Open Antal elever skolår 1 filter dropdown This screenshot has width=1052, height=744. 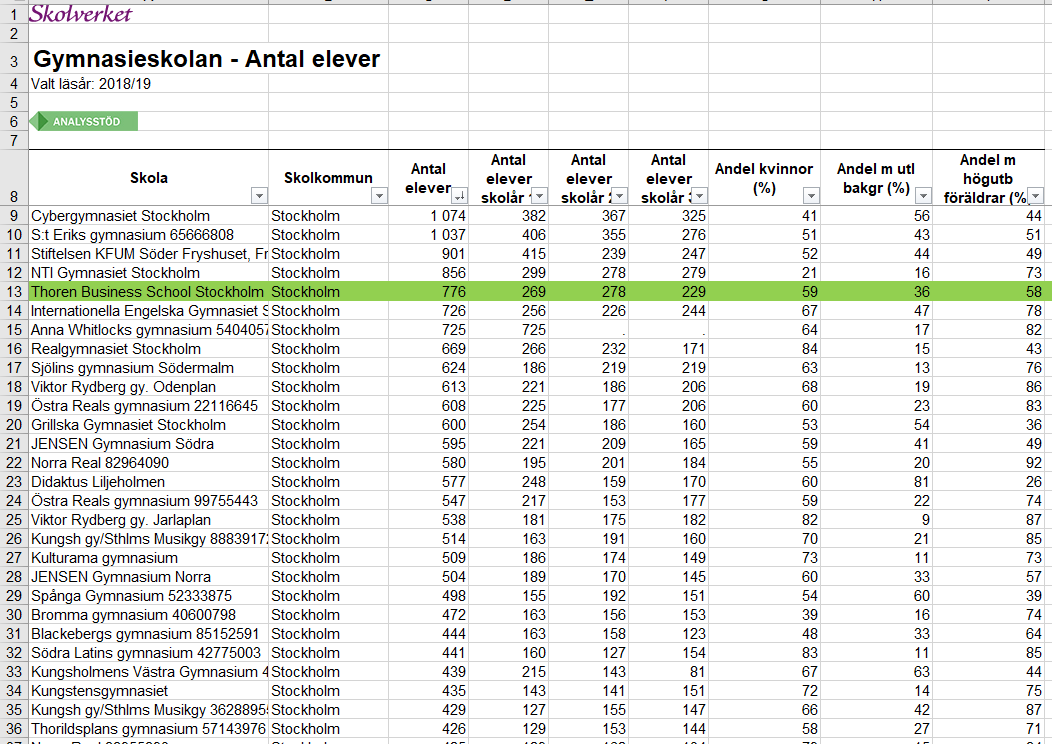click(x=539, y=195)
